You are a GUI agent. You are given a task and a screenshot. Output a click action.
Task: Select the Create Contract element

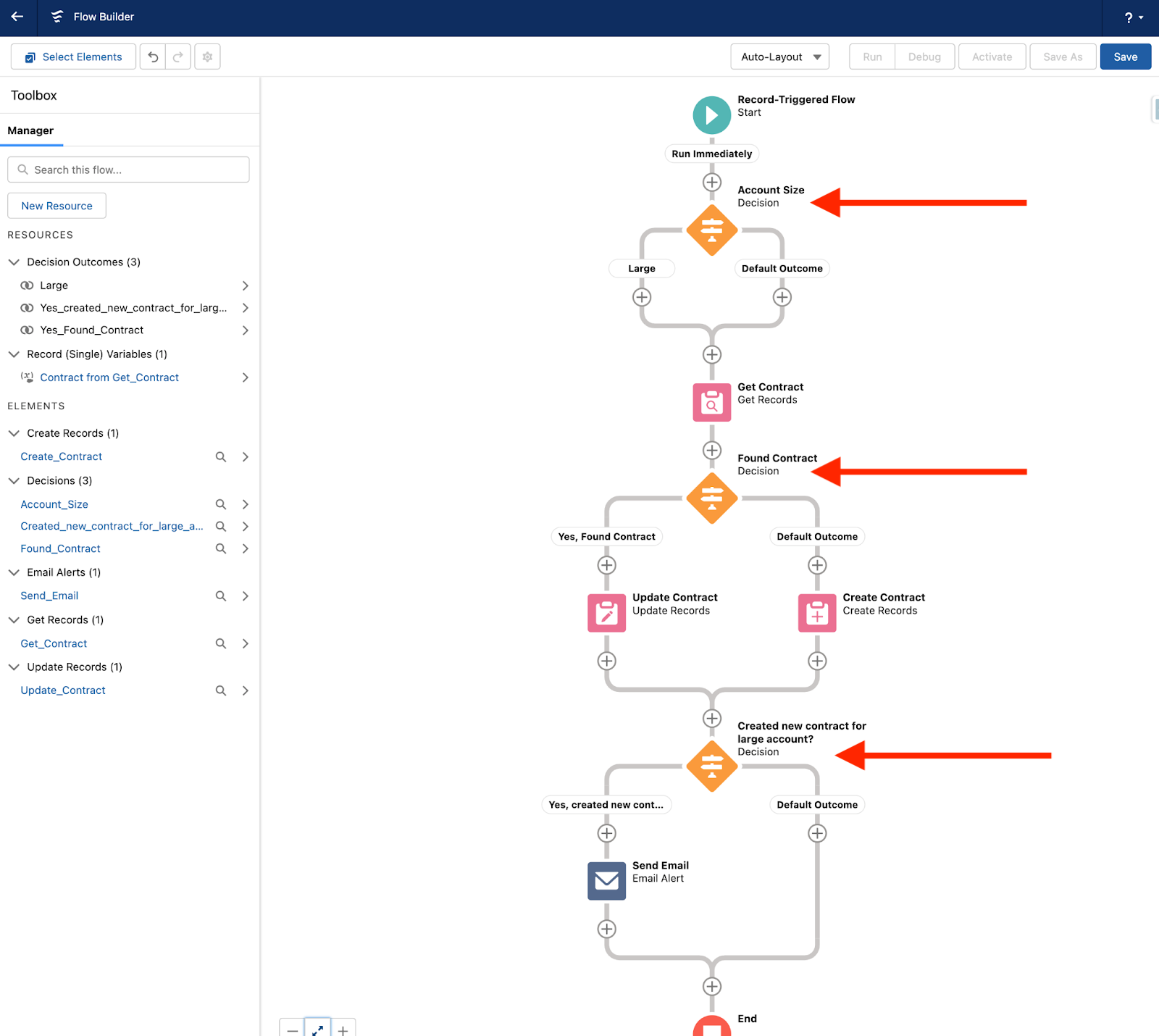pos(816,612)
